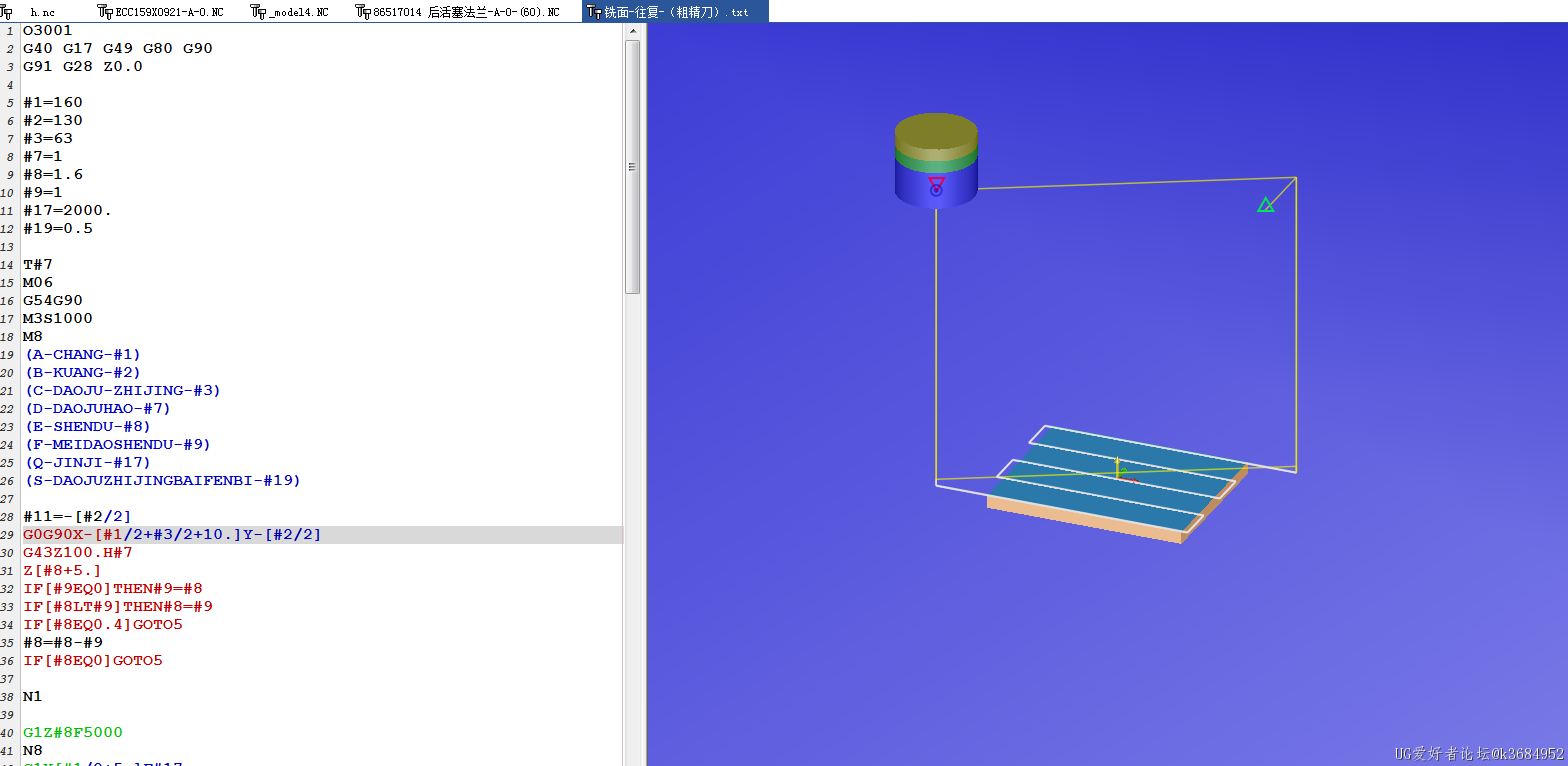Open the ECC159X0921-A-0.NC tab
This screenshot has height=766, width=1568.
tap(168, 12)
